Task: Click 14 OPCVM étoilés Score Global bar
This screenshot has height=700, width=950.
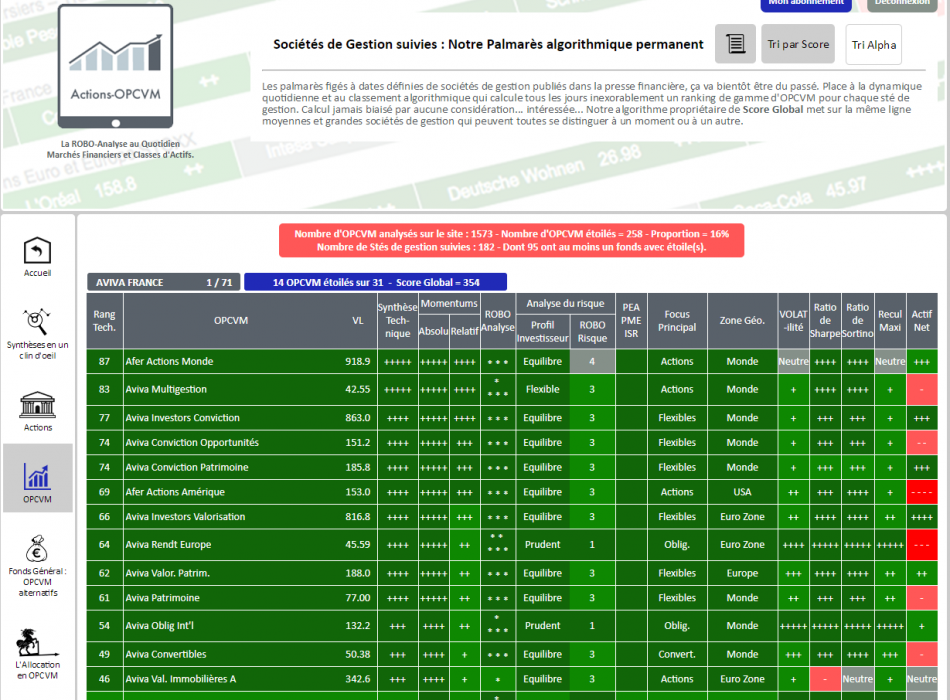Action: pyautogui.click(x=376, y=282)
